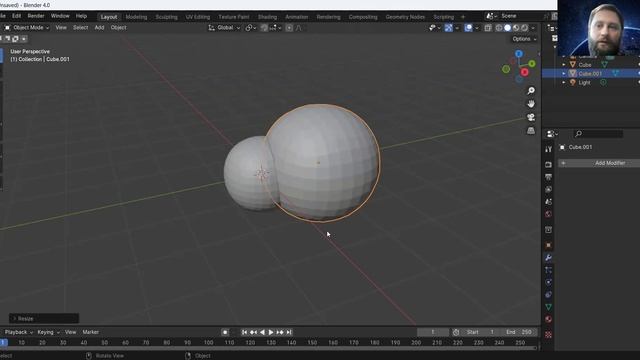Toggle X-ray view button
640x360 pixels.
click(x=488, y=28)
